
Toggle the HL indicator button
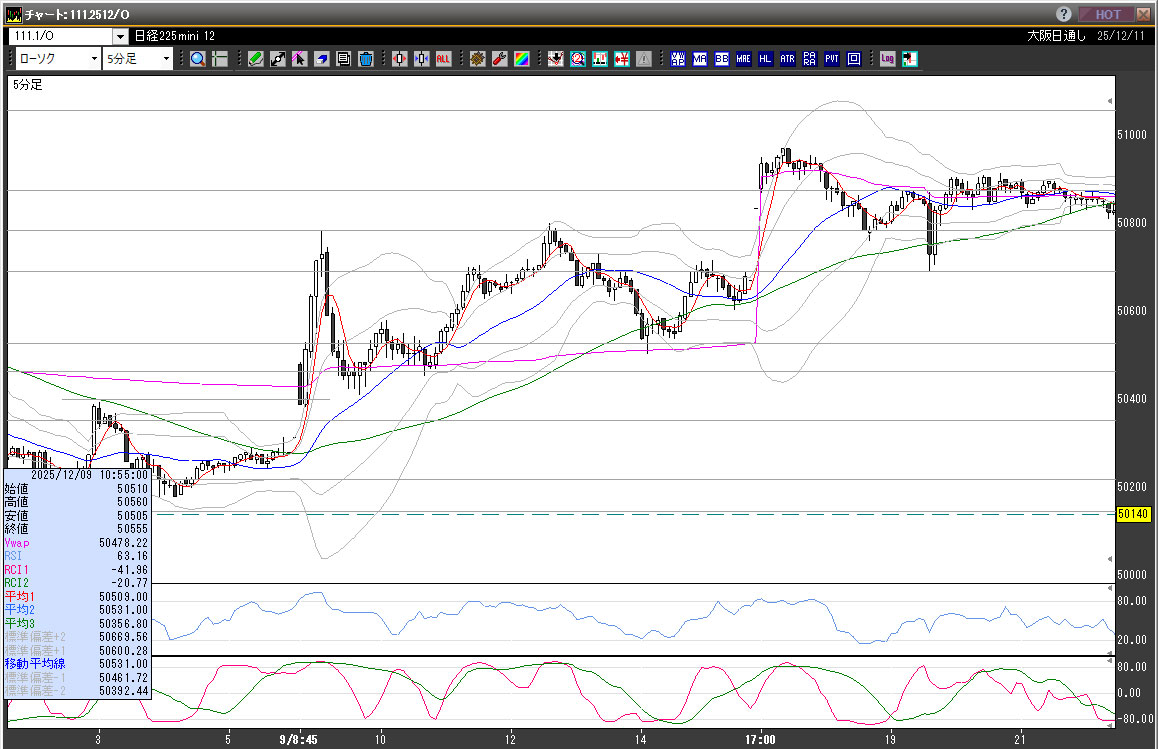pos(766,59)
